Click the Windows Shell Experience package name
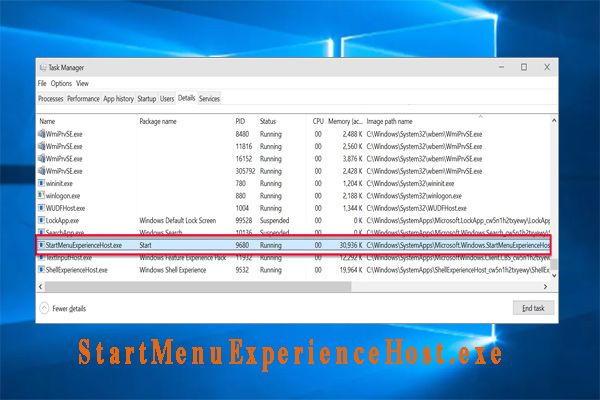Image resolution: width=600 pixels, height=400 pixels. (x=173, y=270)
